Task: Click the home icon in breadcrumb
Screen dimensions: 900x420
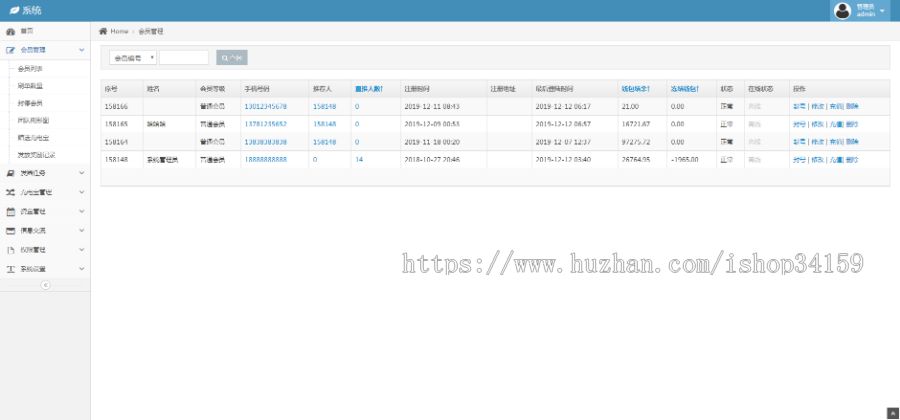Action: tap(103, 31)
